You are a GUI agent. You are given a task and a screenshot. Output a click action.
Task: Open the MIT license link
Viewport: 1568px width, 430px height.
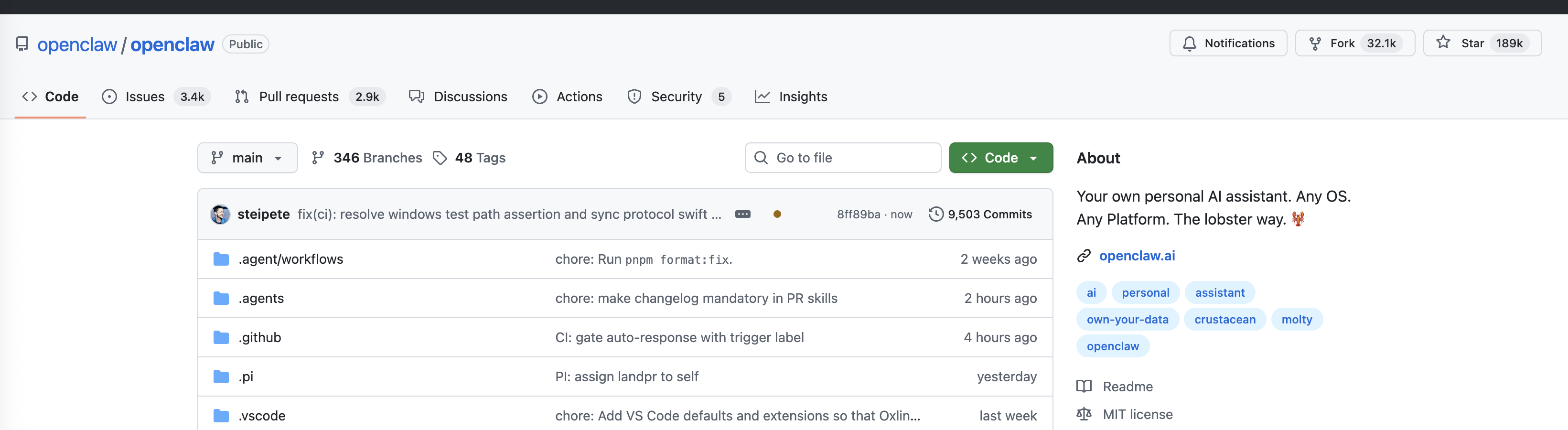point(1137,414)
